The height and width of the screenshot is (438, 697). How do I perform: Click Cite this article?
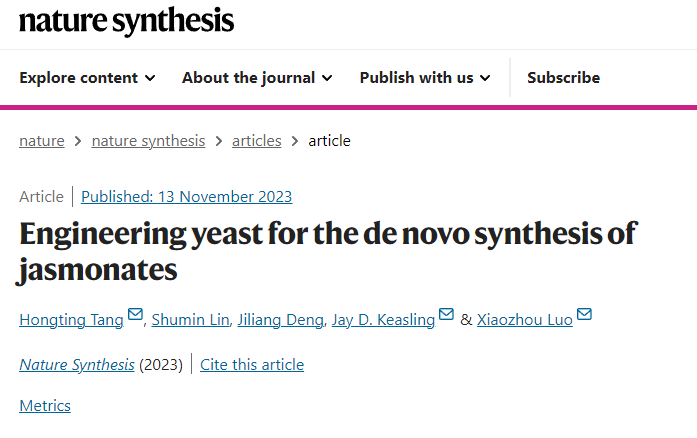(252, 365)
